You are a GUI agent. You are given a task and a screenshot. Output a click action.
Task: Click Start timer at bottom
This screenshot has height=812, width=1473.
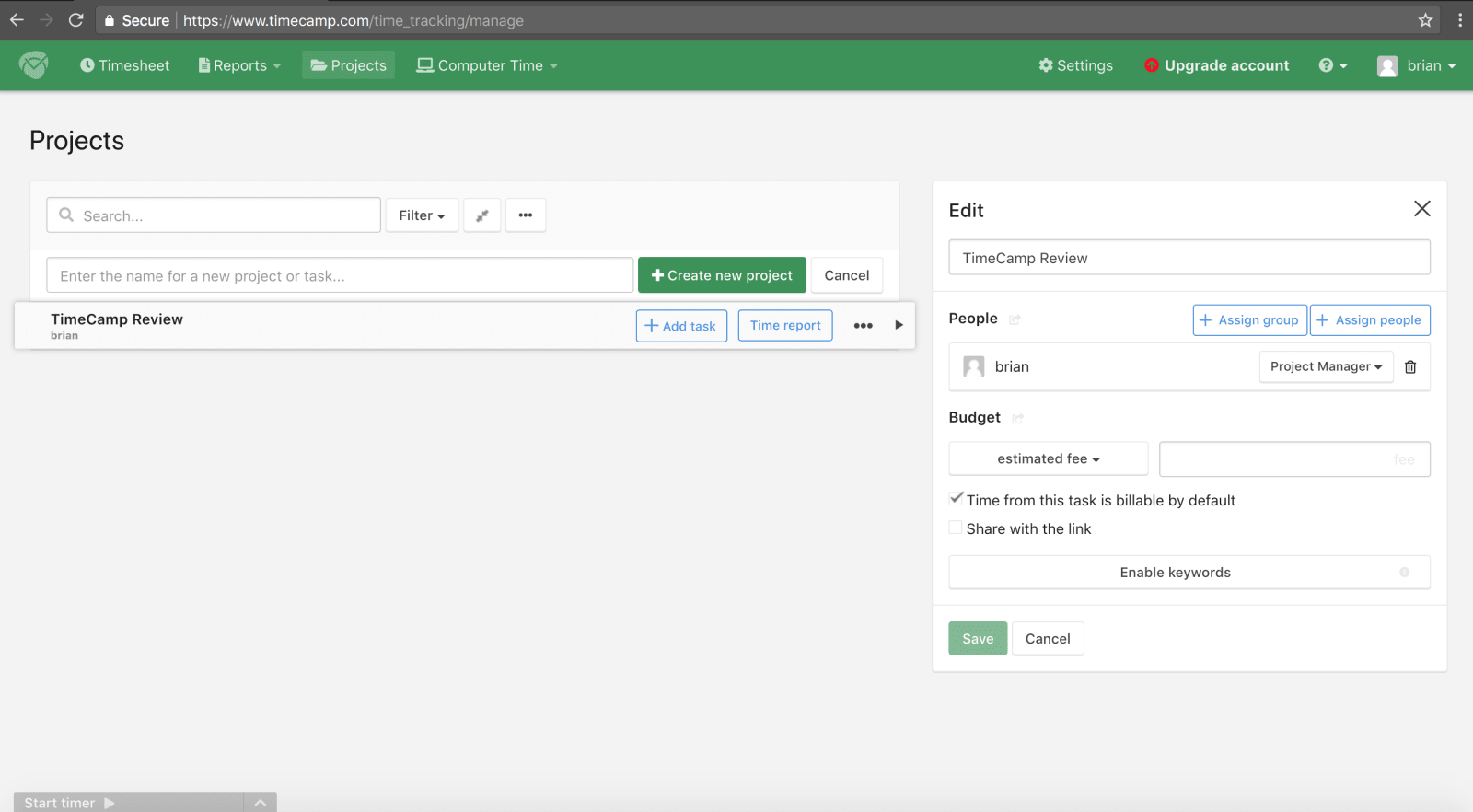click(69, 803)
